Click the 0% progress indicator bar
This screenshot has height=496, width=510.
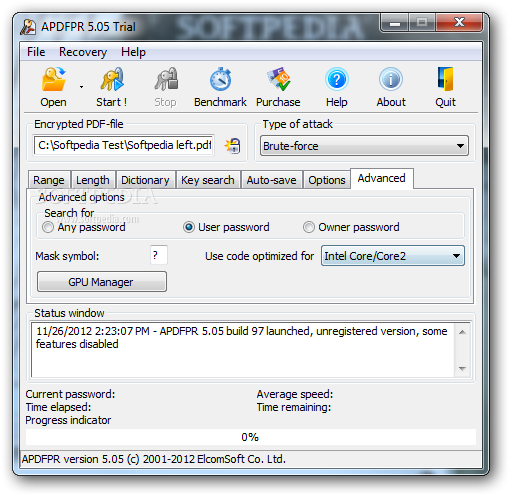(251, 437)
